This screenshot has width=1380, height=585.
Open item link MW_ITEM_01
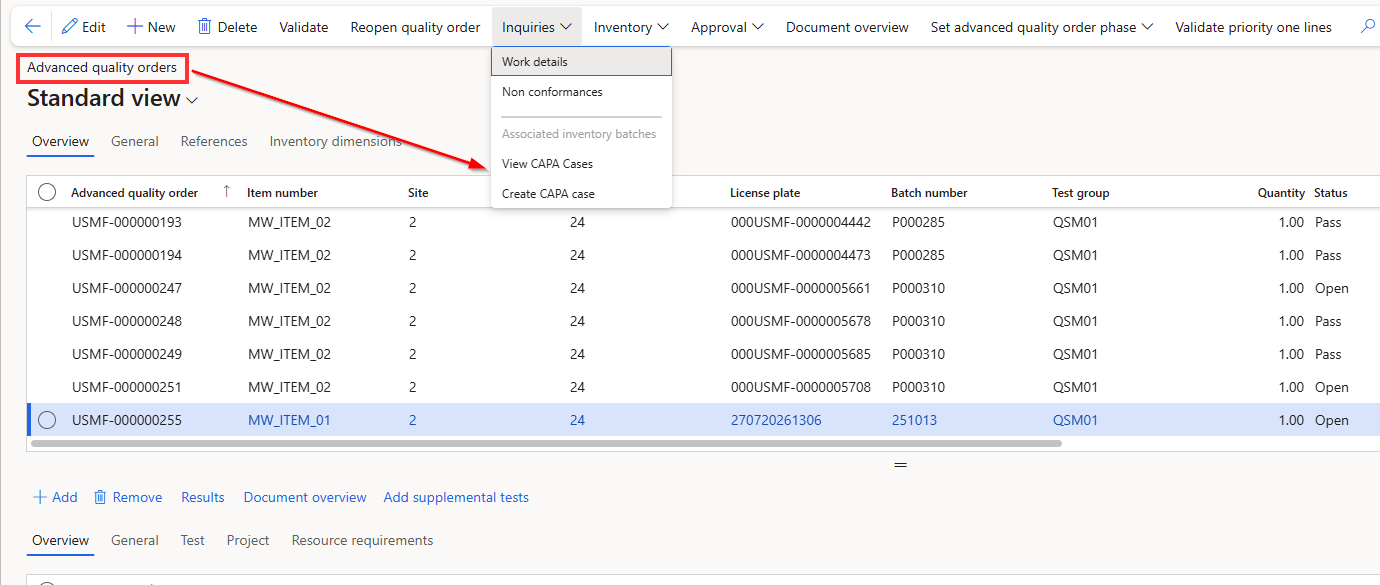tap(289, 420)
